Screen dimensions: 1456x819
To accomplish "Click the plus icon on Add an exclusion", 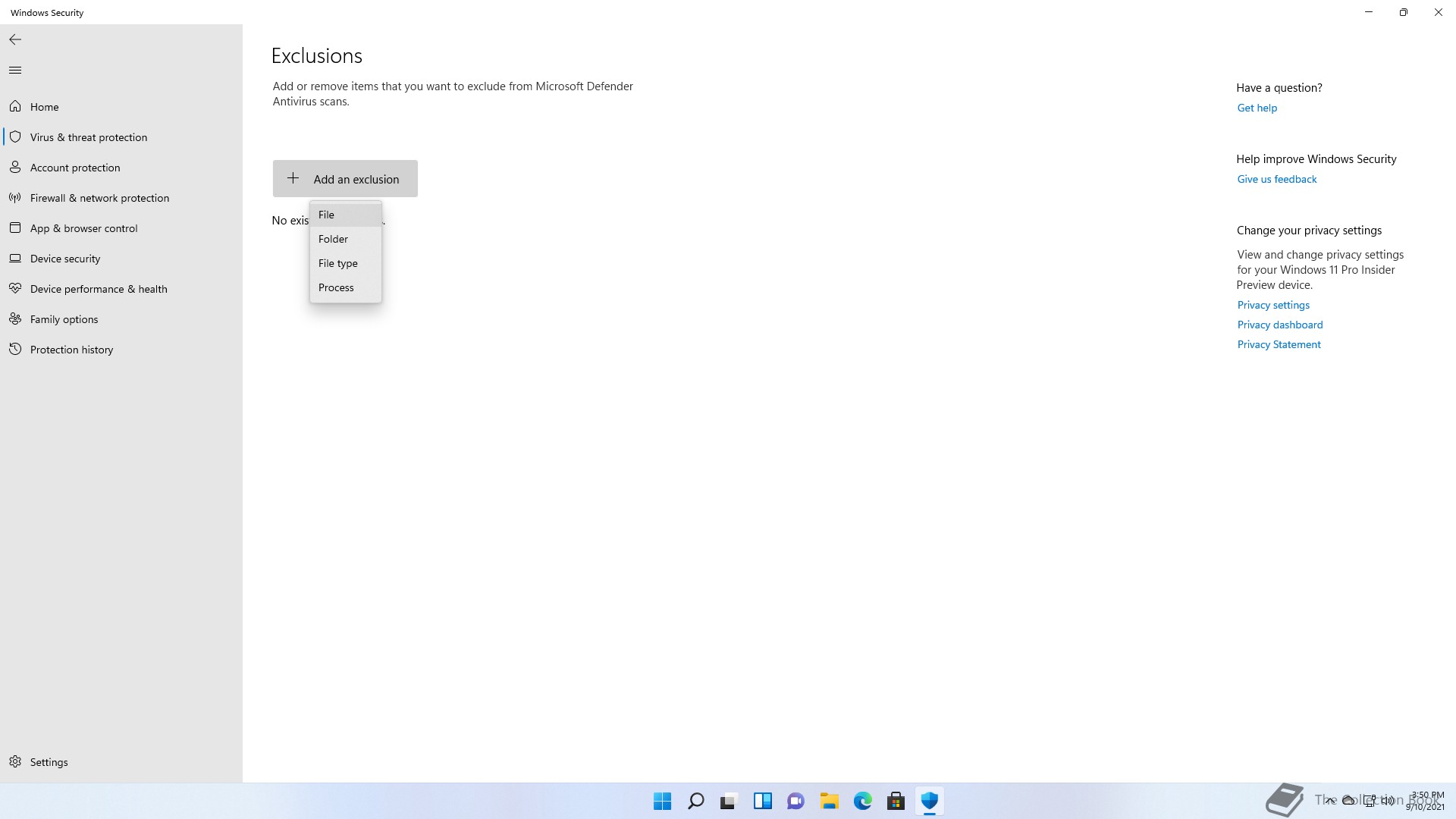I will [x=293, y=178].
